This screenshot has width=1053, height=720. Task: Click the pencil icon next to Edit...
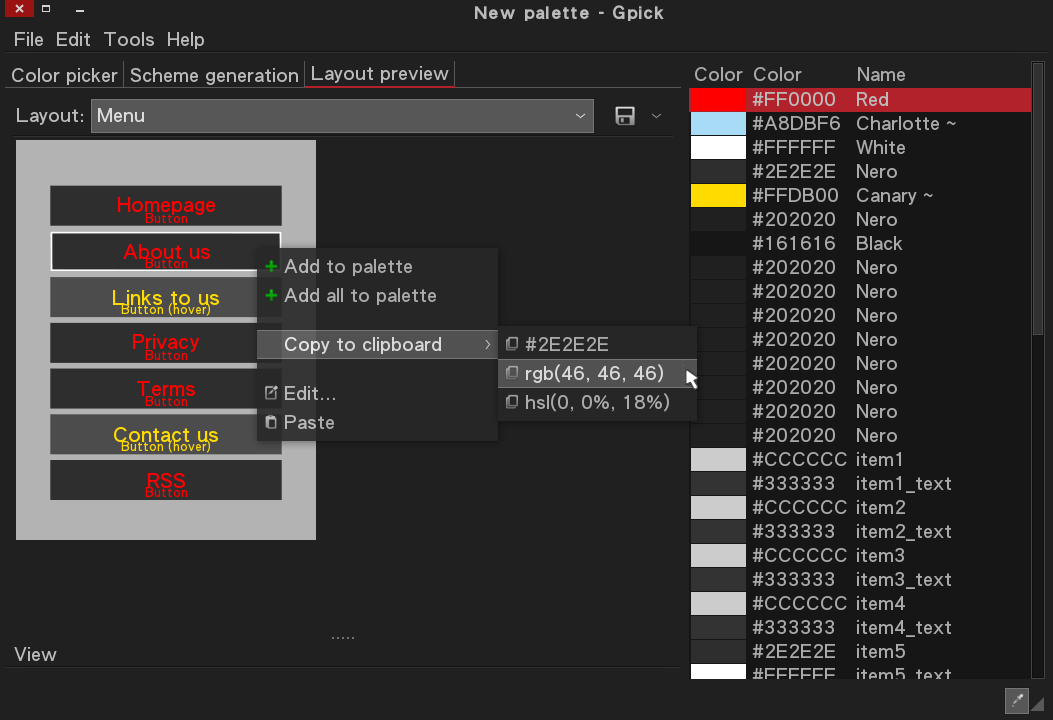[271, 393]
